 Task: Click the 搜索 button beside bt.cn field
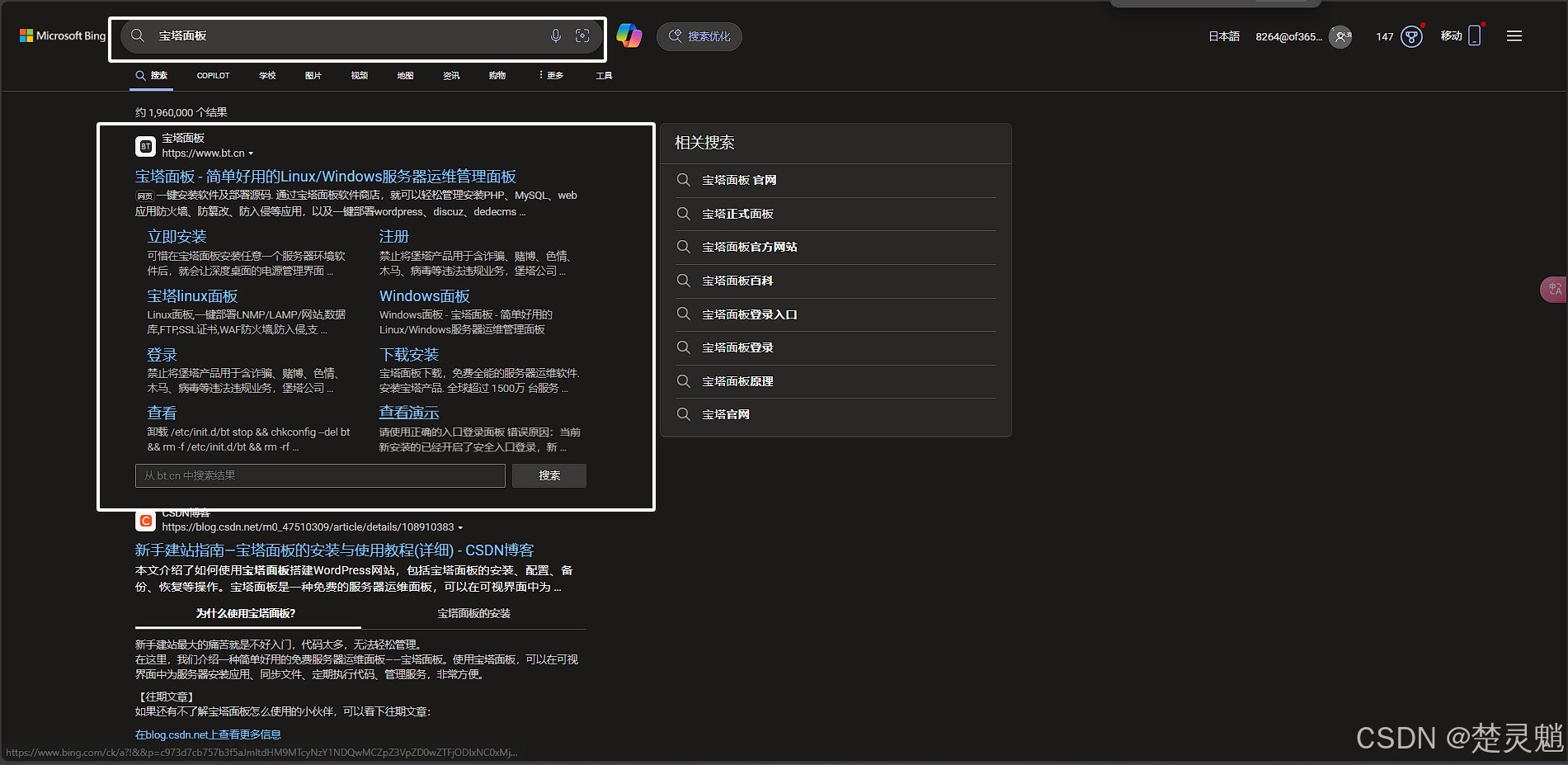point(549,475)
